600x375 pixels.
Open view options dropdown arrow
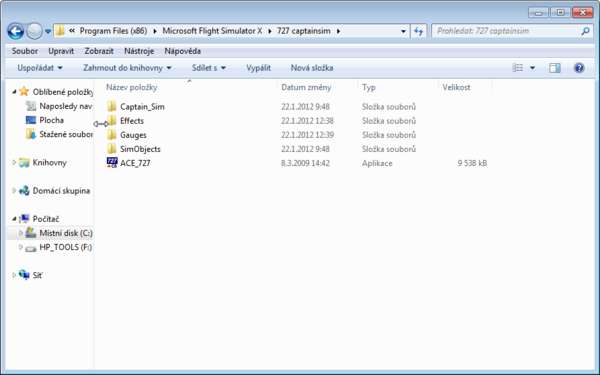tap(532, 68)
